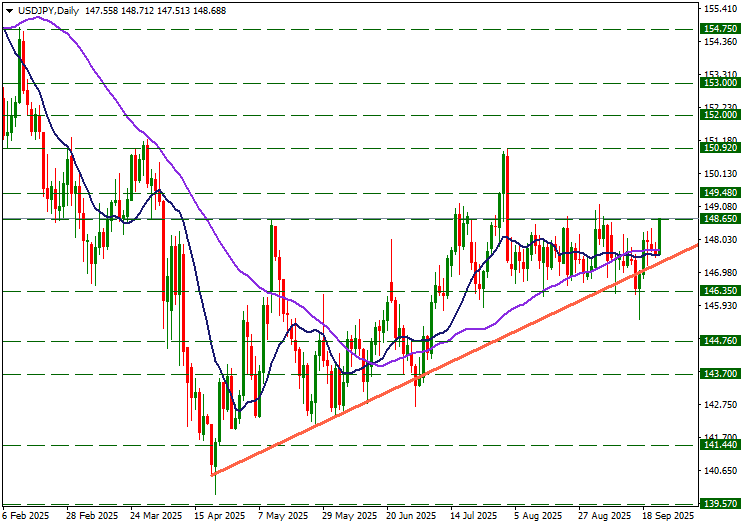Click the 144.760 price level label

720,340
